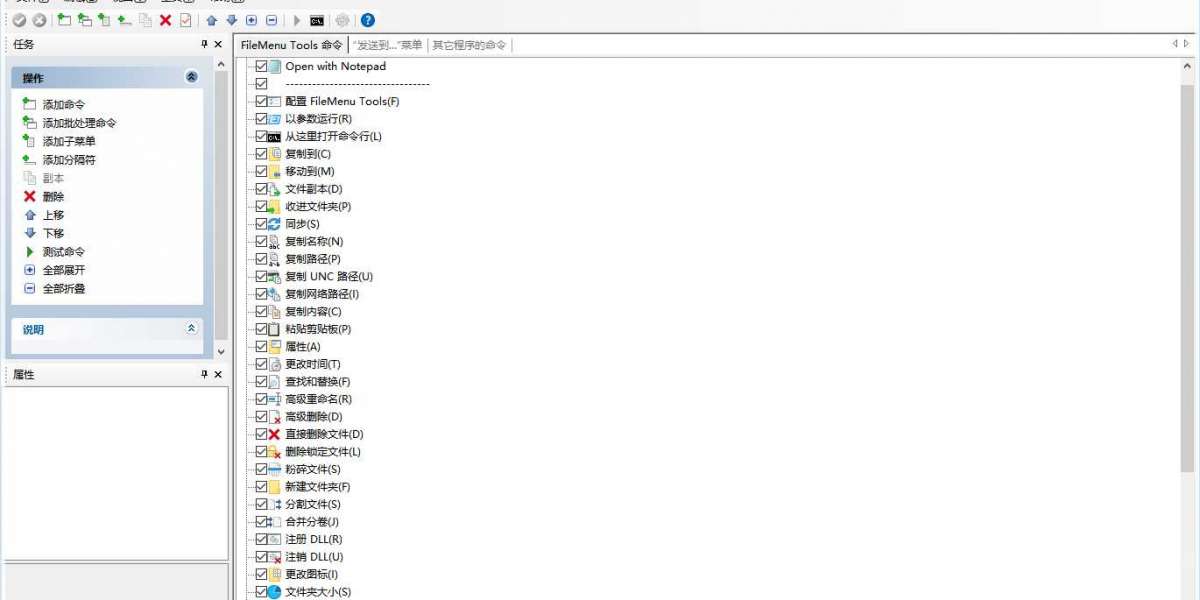The image size is (1200, 600).
Task: Click the red X Delete toolbar icon
Action: 166,20
